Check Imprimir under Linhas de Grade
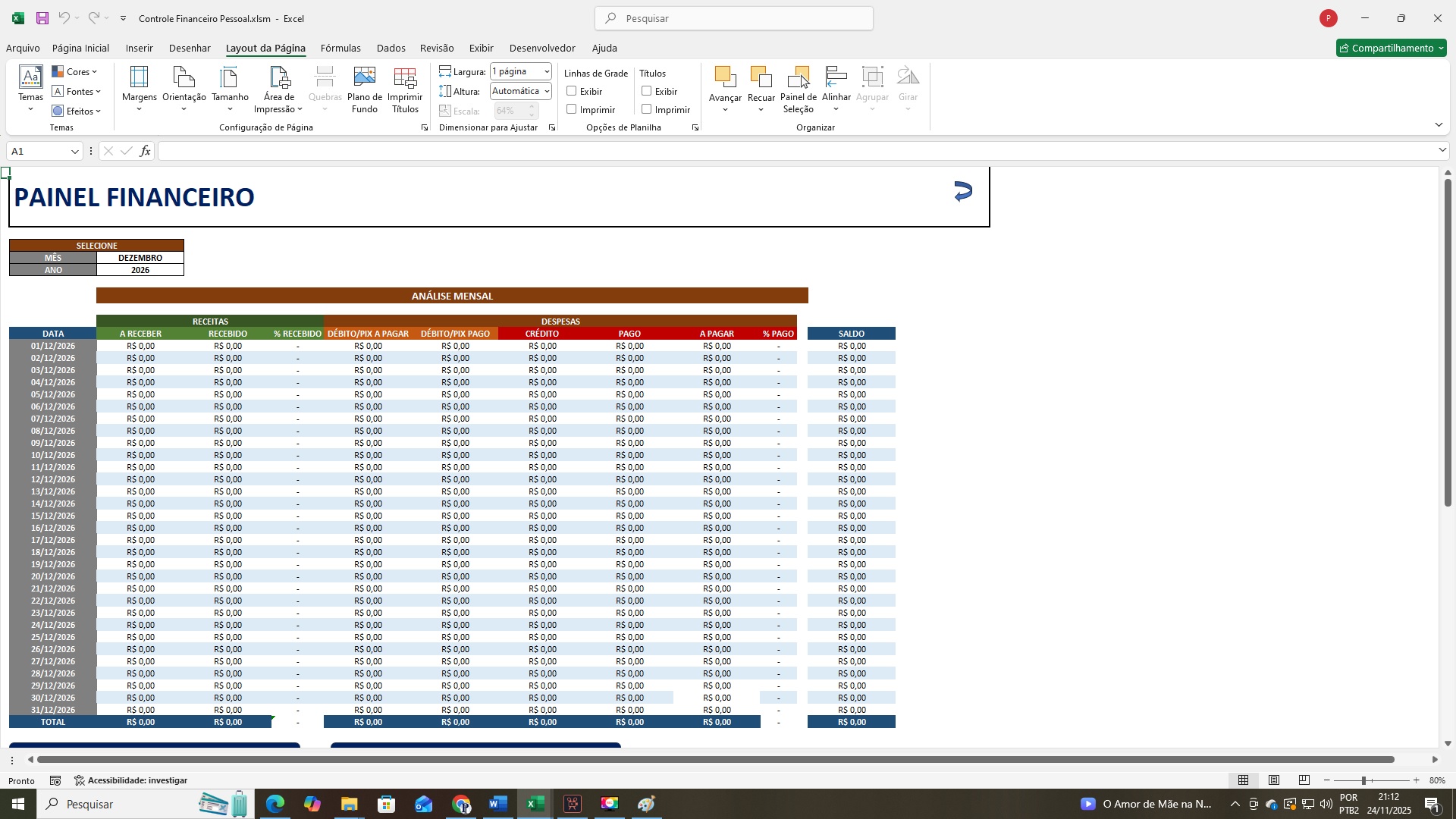This screenshot has height=819, width=1456. (572, 109)
